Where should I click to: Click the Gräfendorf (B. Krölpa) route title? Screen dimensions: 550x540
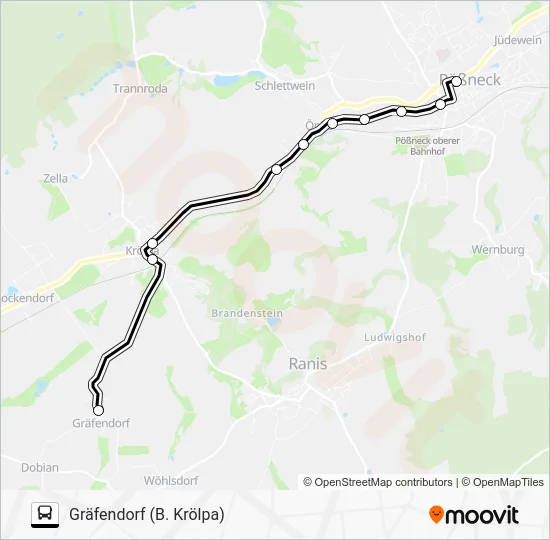[147, 514]
